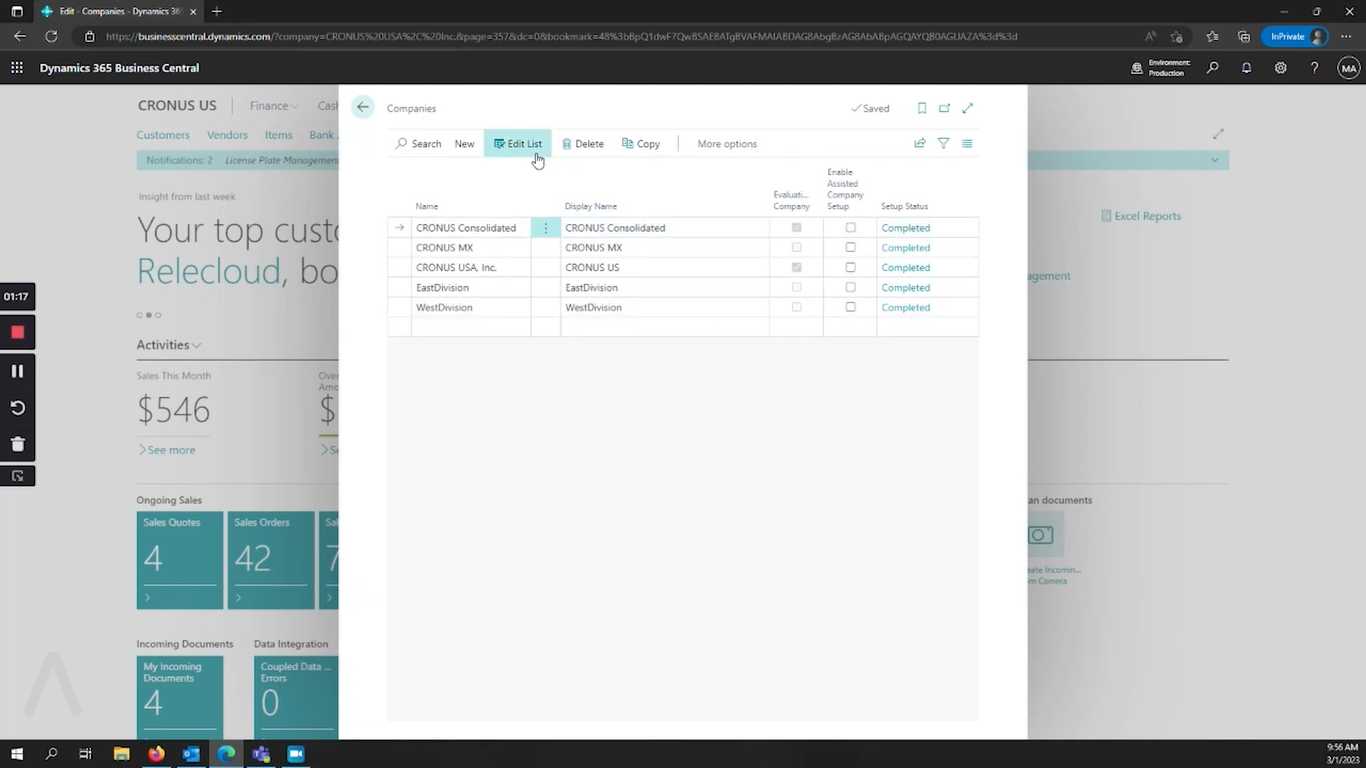Viewport: 1366px width, 768px height.
Task: Click the Edit List button
Action: pyautogui.click(x=517, y=144)
